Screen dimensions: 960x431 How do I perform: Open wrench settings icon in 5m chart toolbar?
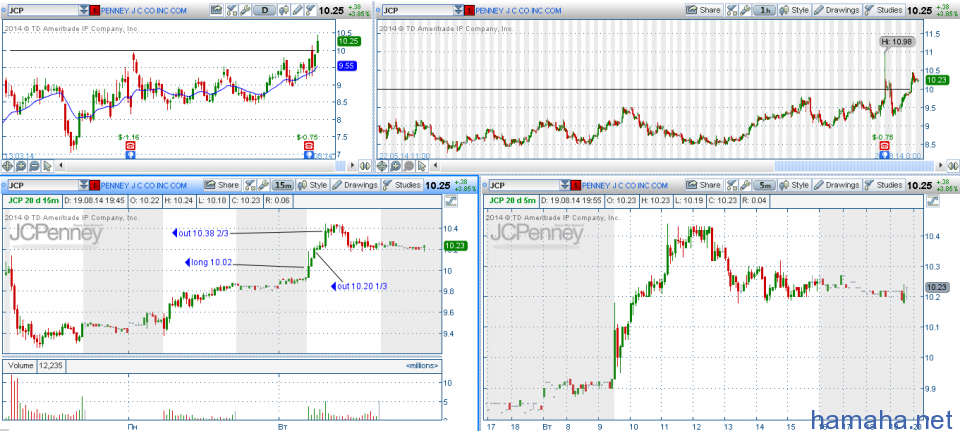[745, 185]
